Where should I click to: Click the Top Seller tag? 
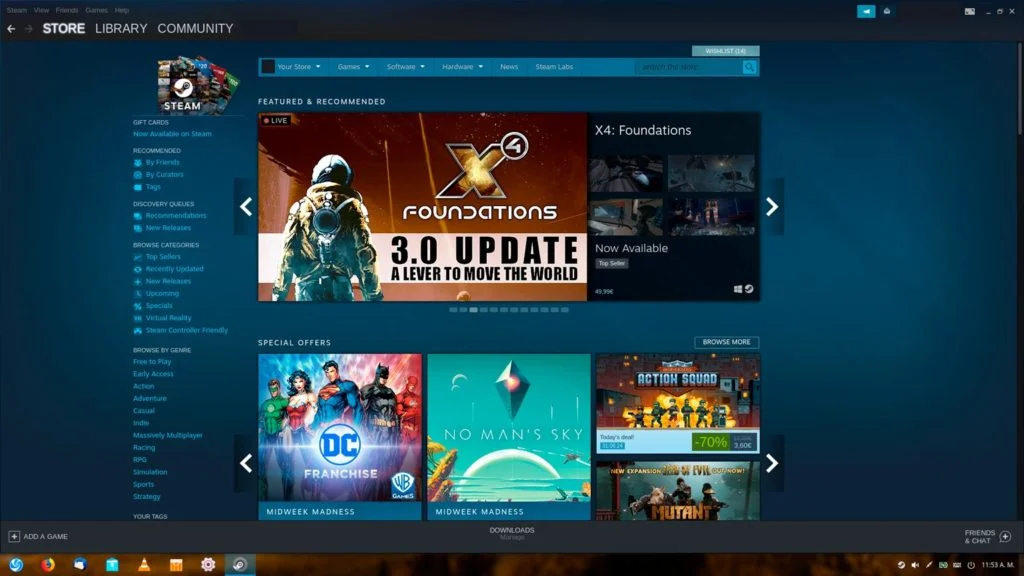(x=612, y=264)
